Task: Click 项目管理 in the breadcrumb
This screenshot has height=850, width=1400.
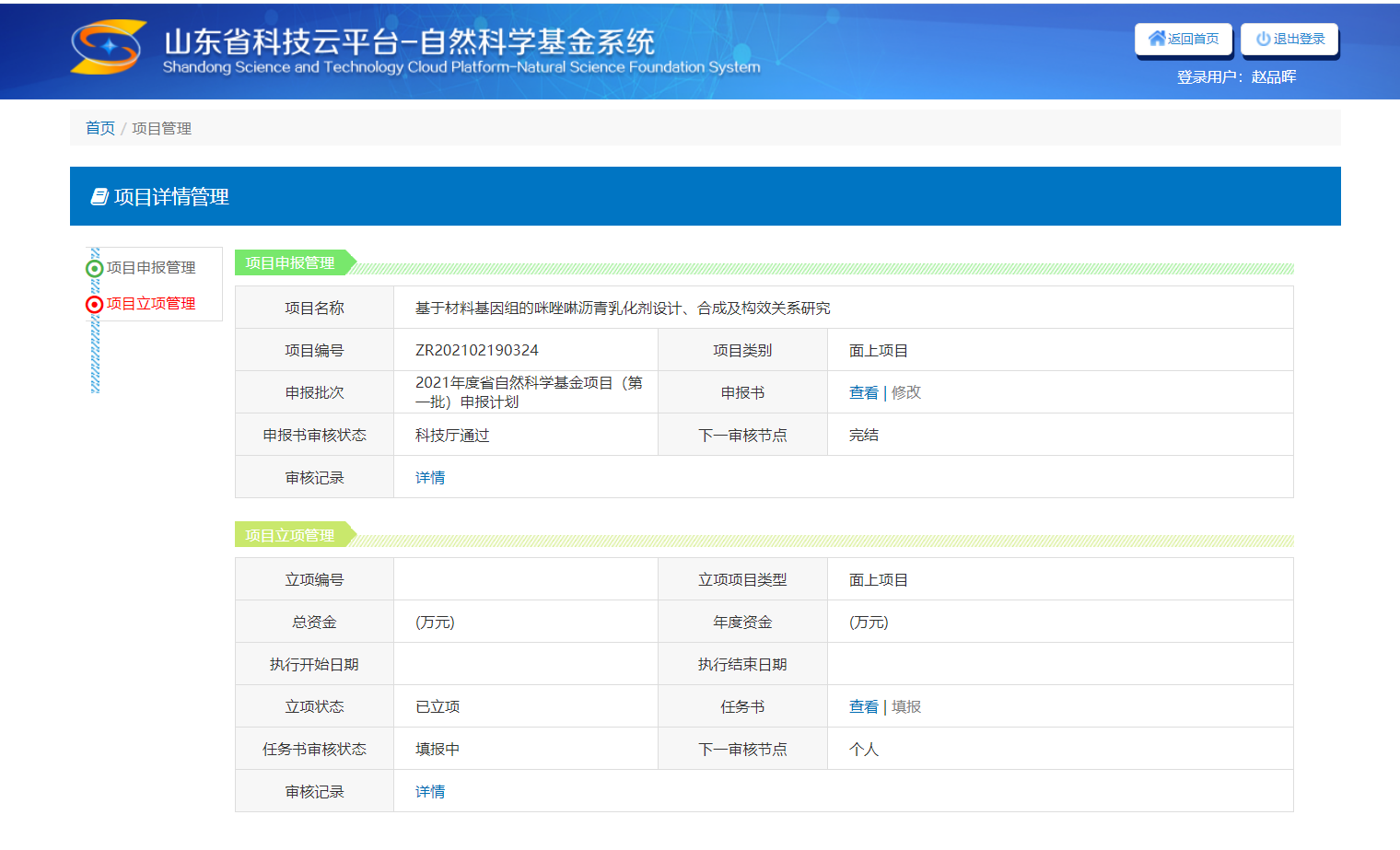Action: tap(161, 128)
